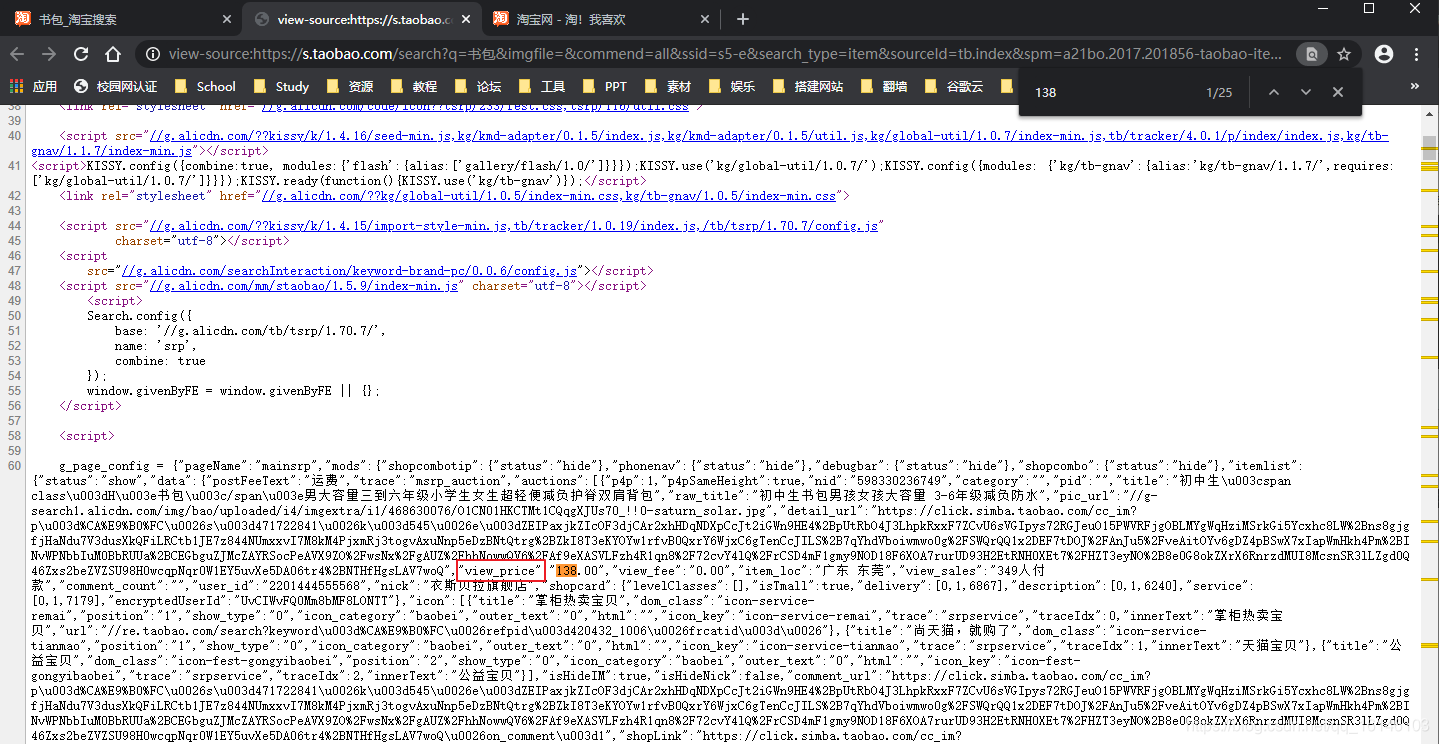Image resolution: width=1439 pixels, height=744 pixels.
Task: Open the 搭建网站 bookmark folder
Action: point(809,87)
